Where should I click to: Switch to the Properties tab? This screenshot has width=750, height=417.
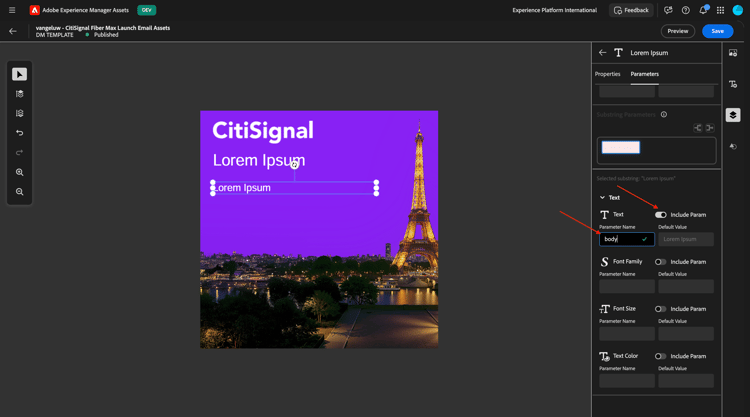click(x=607, y=74)
